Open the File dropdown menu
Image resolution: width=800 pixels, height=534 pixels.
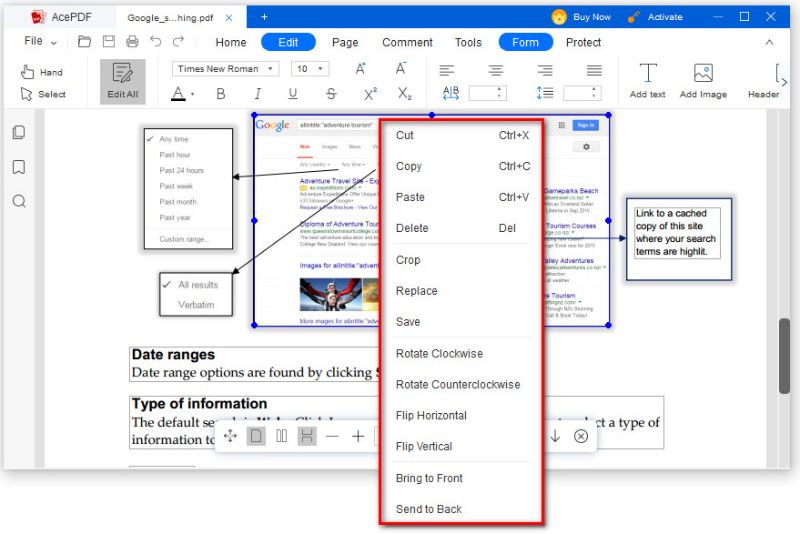click(40, 41)
